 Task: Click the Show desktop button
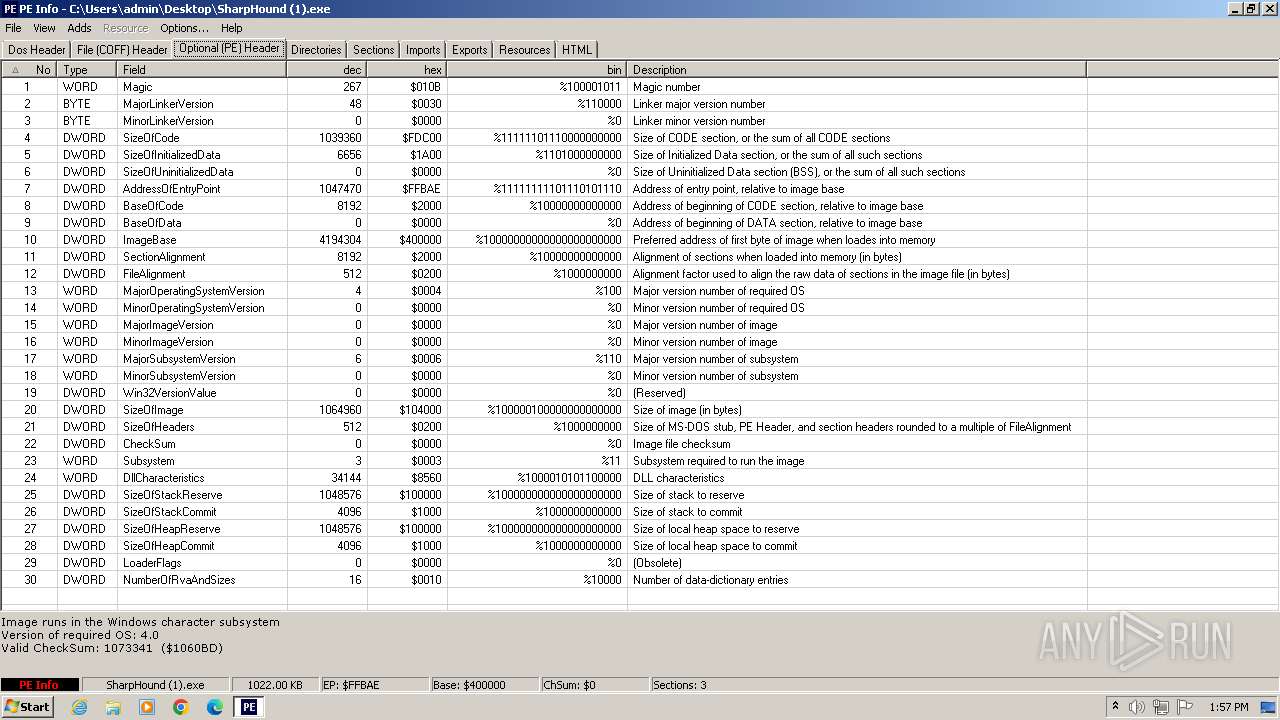click(1269, 707)
